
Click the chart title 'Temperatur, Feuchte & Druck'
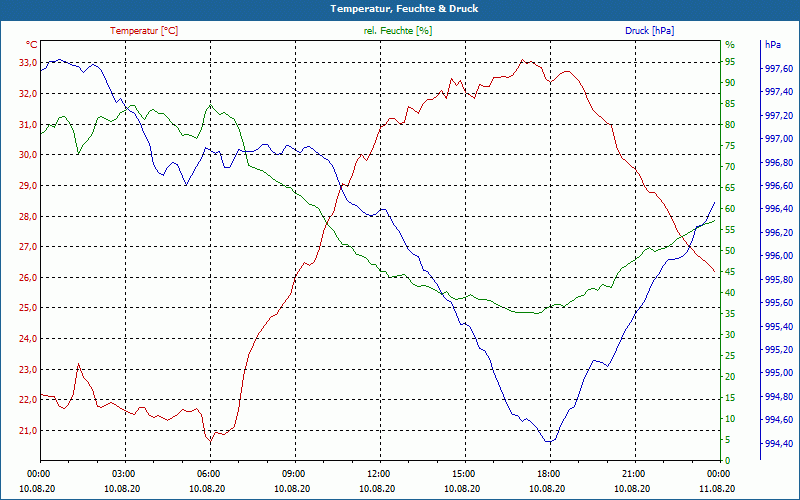click(404, 9)
